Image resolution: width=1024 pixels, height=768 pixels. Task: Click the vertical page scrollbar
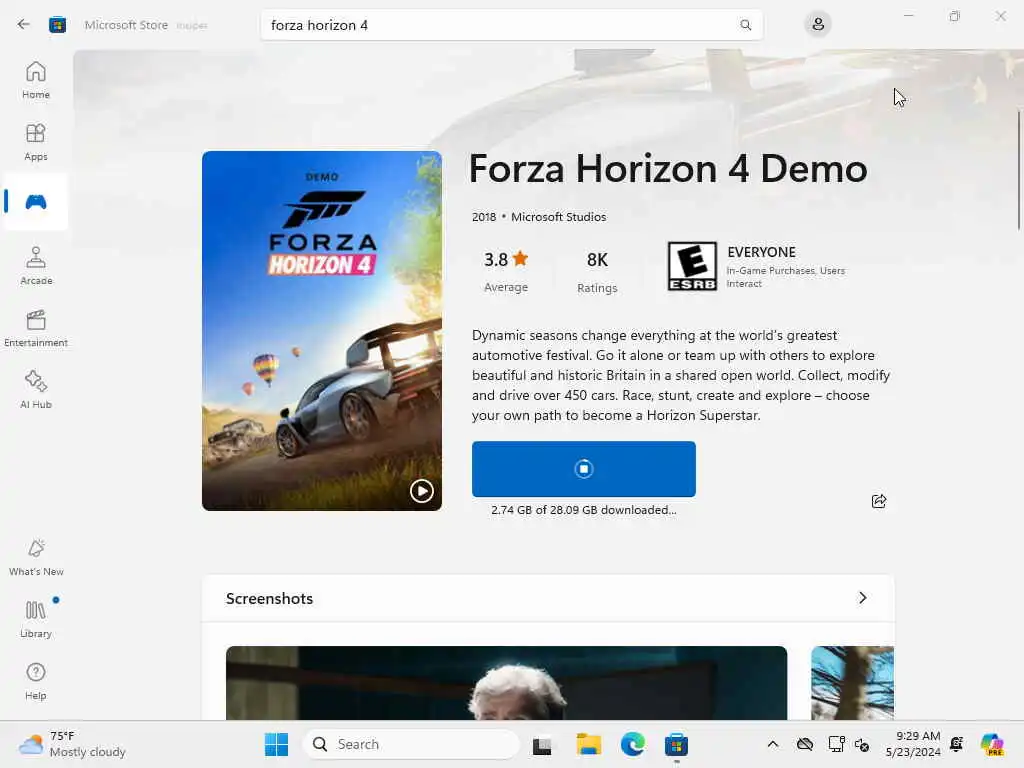pos(1019,171)
